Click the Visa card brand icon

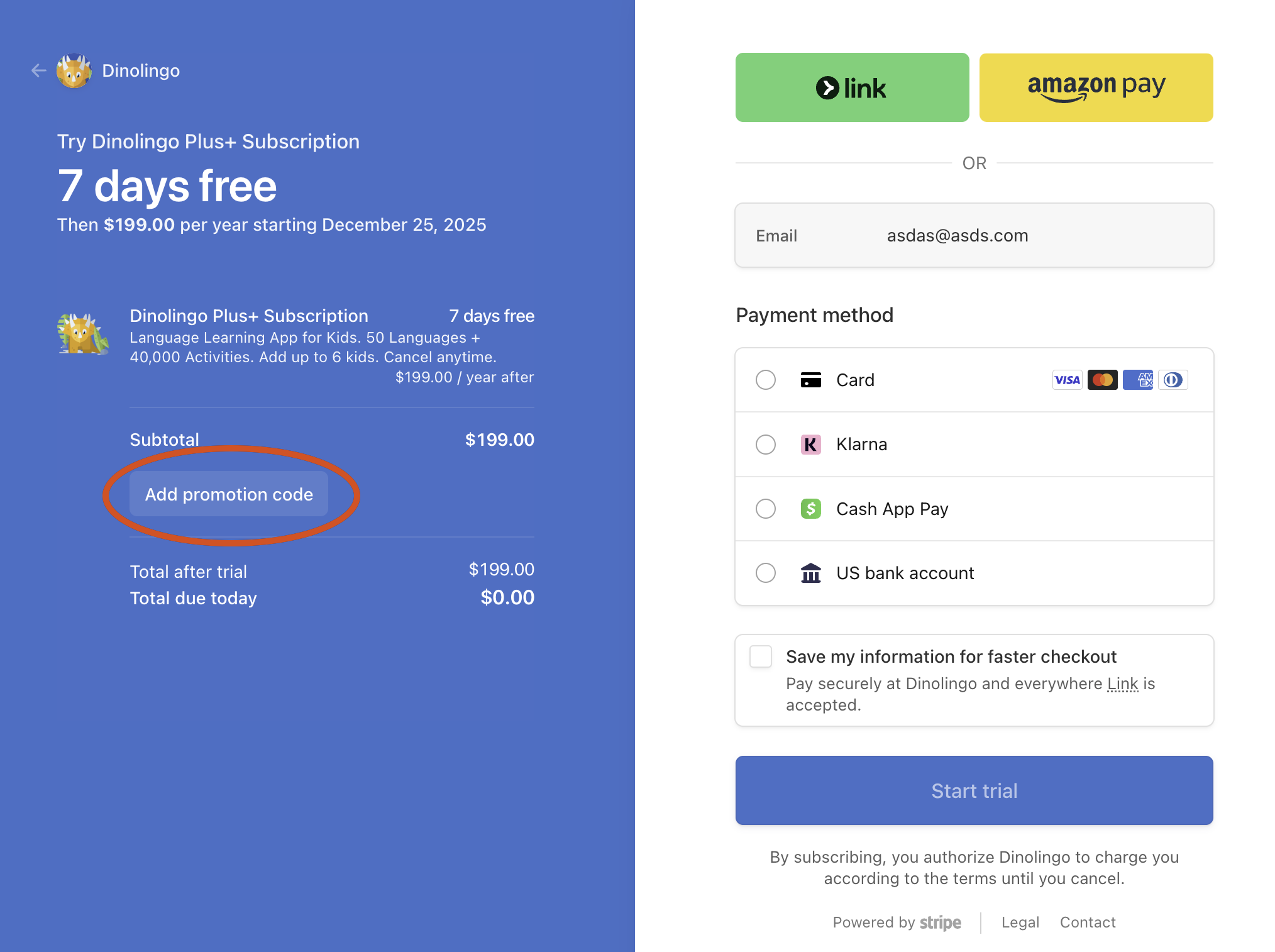(x=1067, y=380)
